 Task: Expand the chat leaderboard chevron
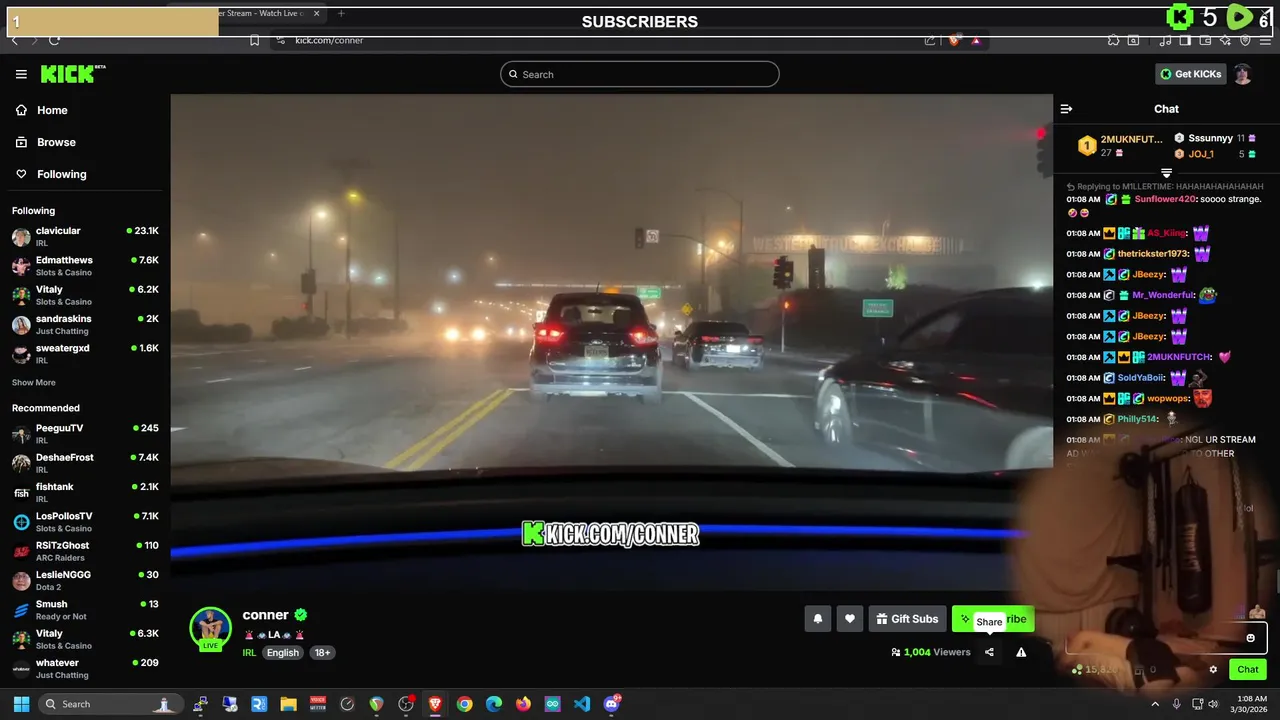tap(1166, 174)
